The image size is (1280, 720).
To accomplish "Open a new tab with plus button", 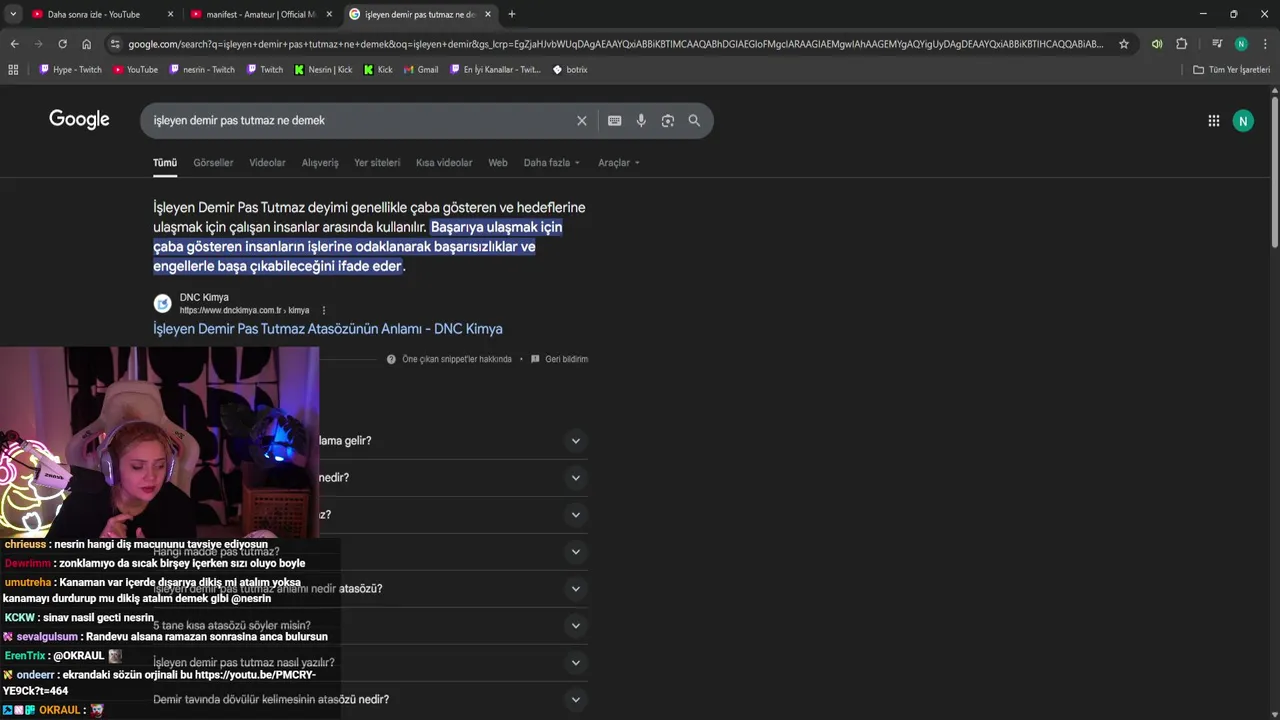I will [x=512, y=14].
